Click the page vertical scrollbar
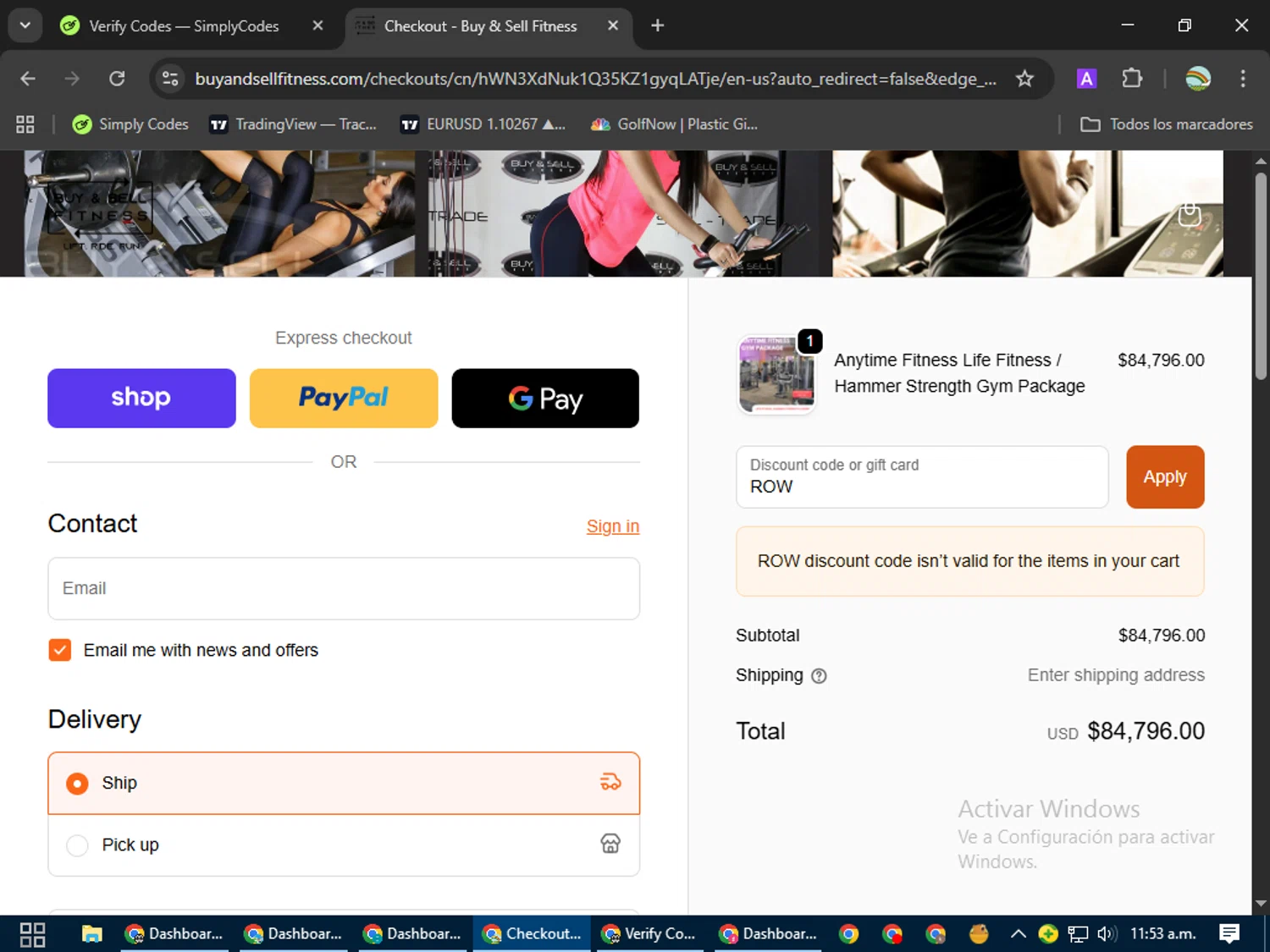1270x952 pixels. click(x=1261, y=275)
